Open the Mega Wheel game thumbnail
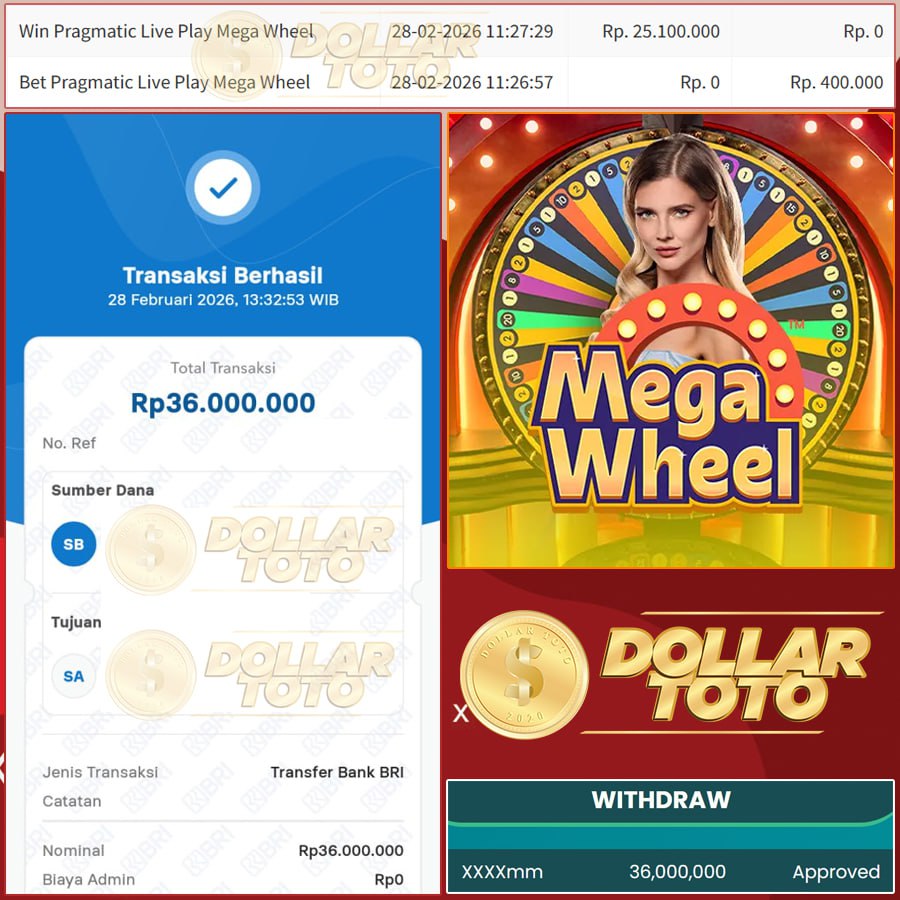The image size is (900, 900). 670,341
